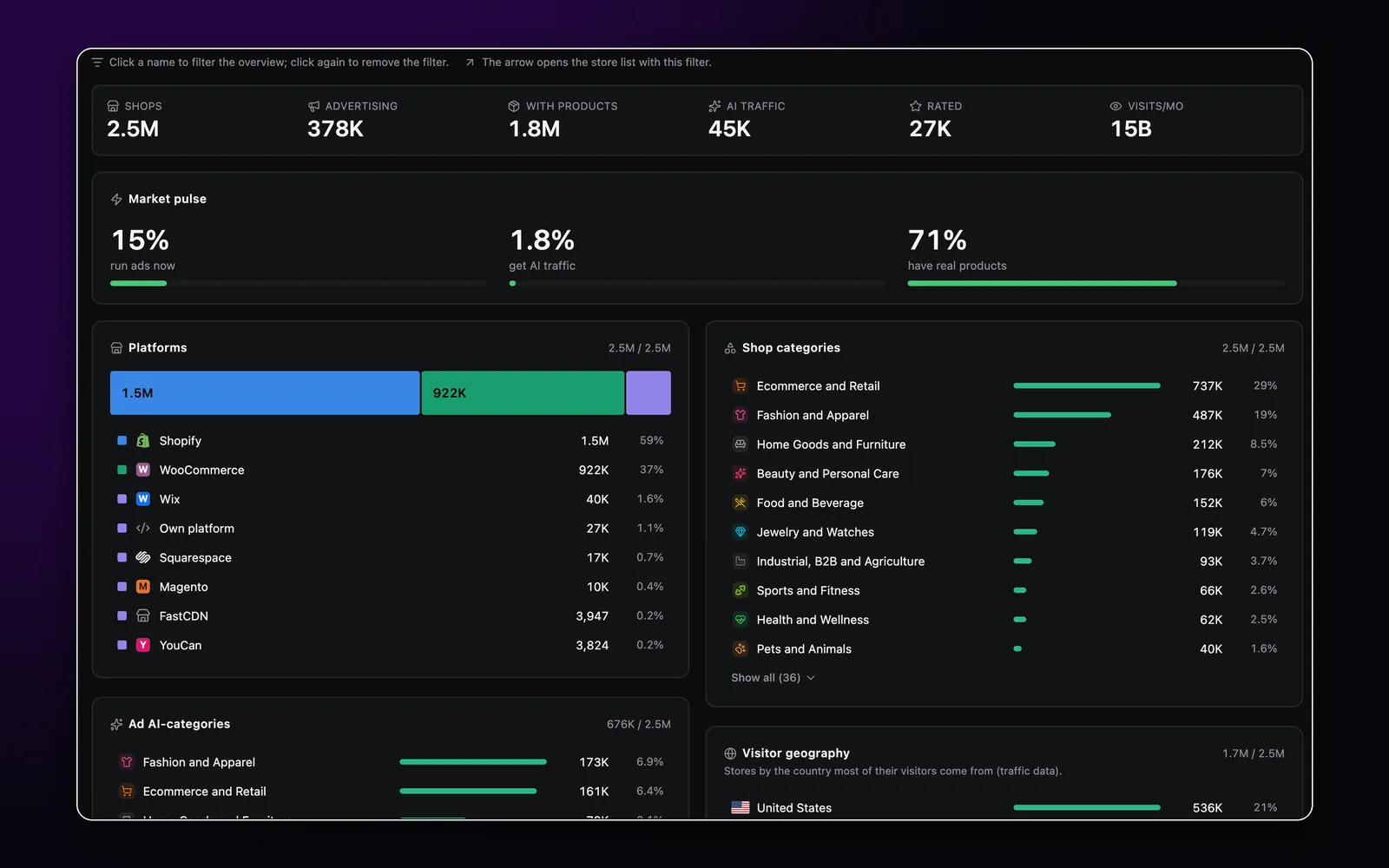Click the Sports and Fitness icon
This screenshot has height=868, width=1389.
[x=741, y=590]
